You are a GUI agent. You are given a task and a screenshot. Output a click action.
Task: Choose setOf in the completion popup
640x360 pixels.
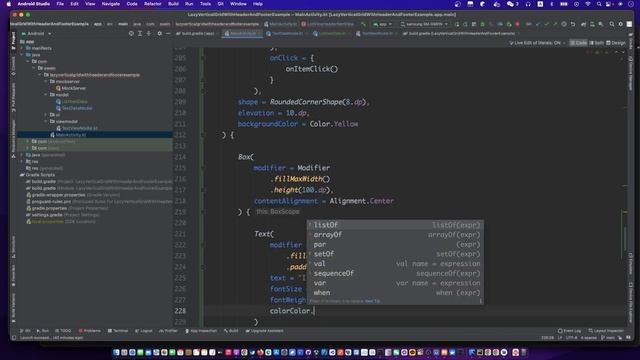(x=395, y=254)
